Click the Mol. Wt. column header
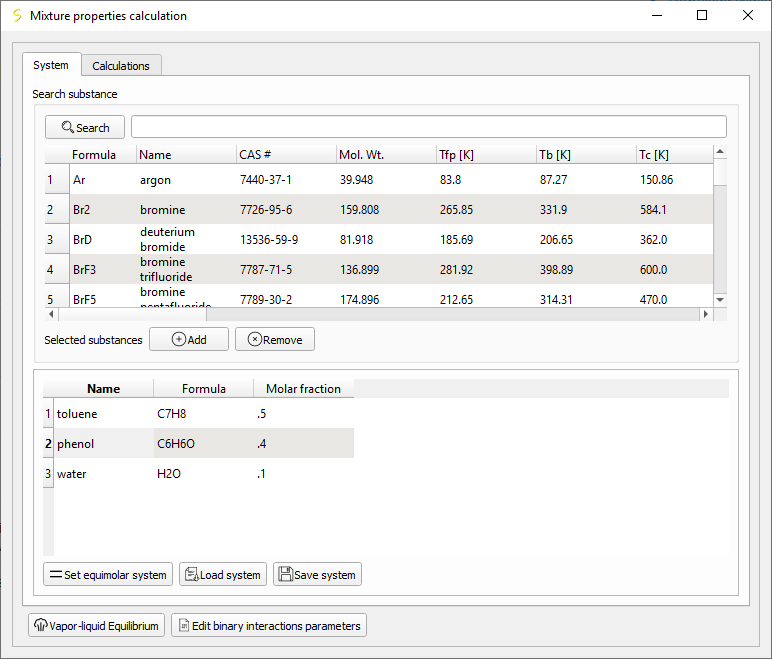The image size is (772, 659). [x=386, y=155]
